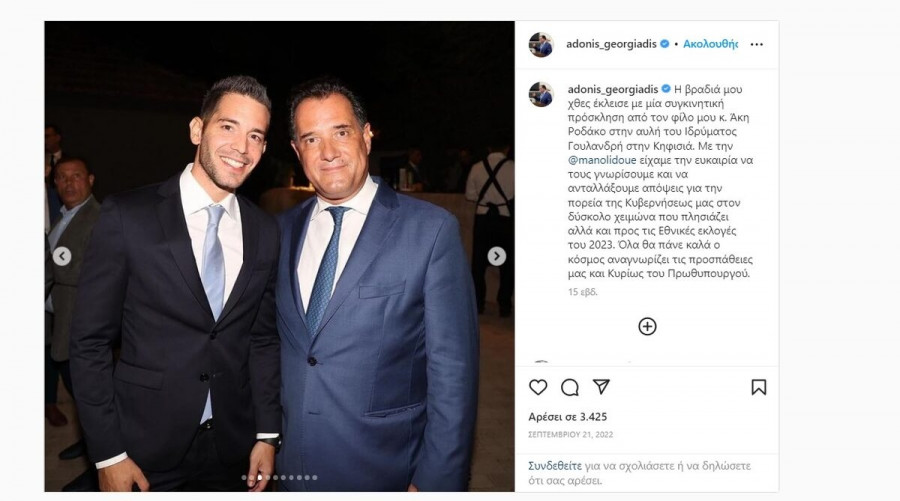The image size is (900, 501).
Task: Click the Συνδεθείτε login link
Action: pos(555,466)
